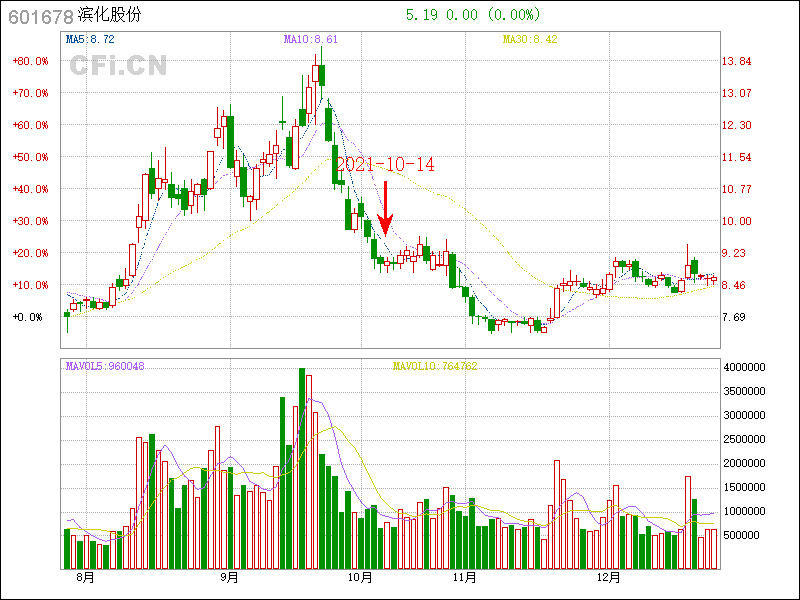
Task: Select the 11月 month on time axis
Action: pyautogui.click(x=463, y=578)
